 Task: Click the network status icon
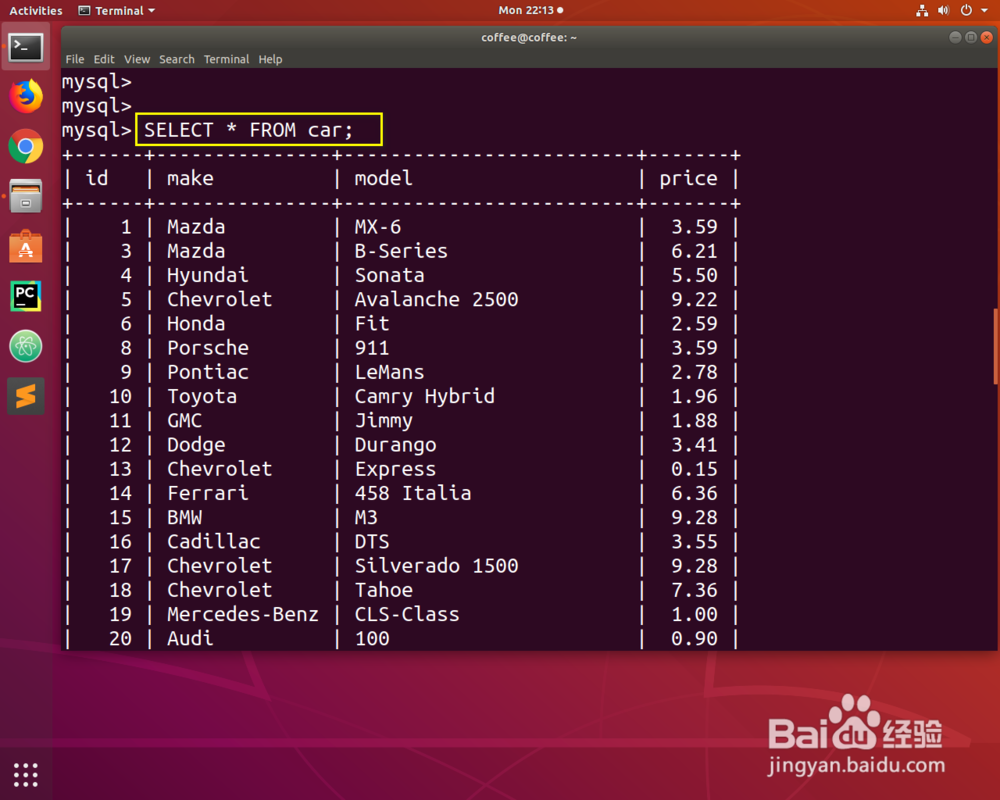click(x=922, y=10)
